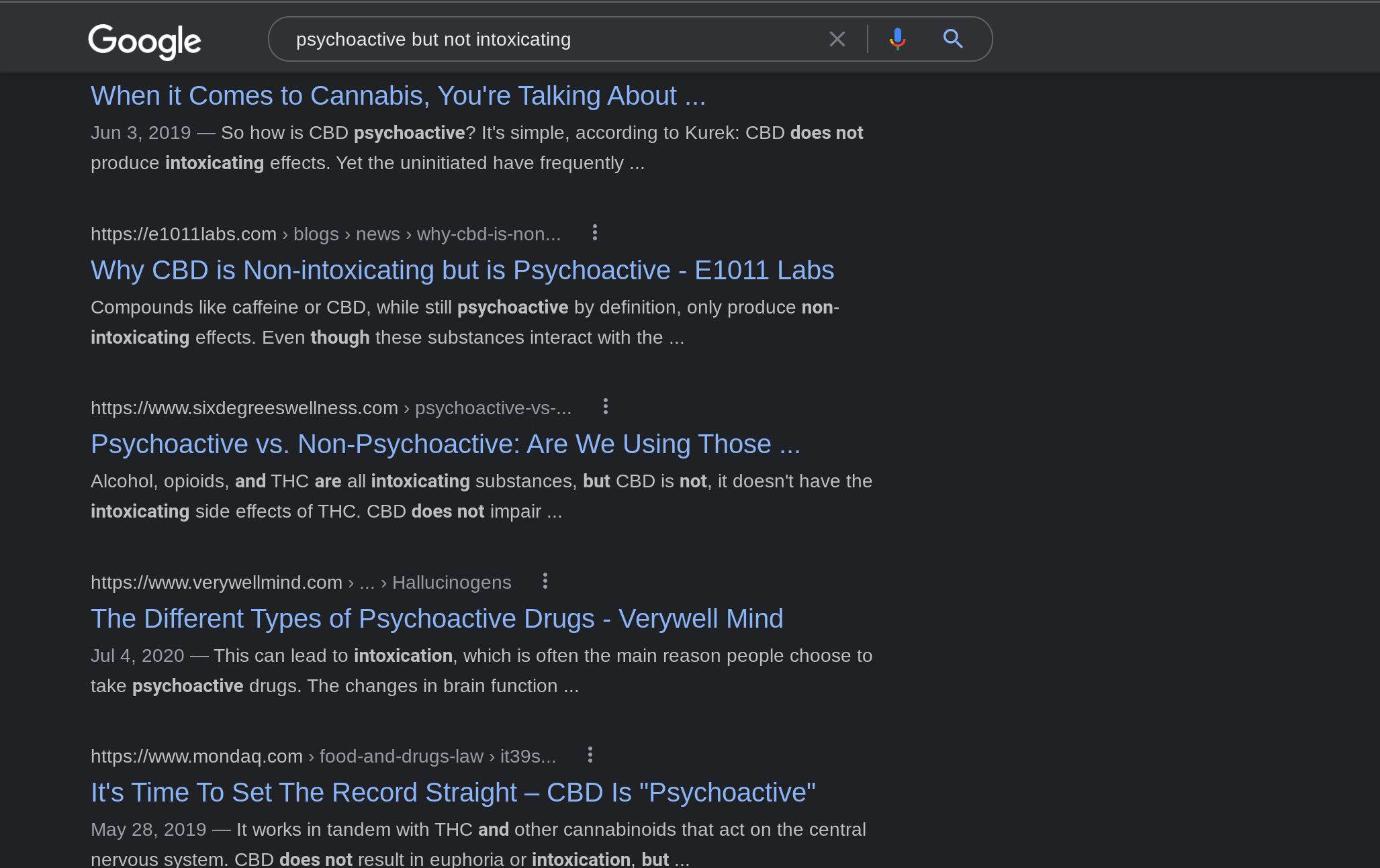Open options menu for mondaq.com result
Image resolution: width=1380 pixels, height=868 pixels.
(x=590, y=755)
